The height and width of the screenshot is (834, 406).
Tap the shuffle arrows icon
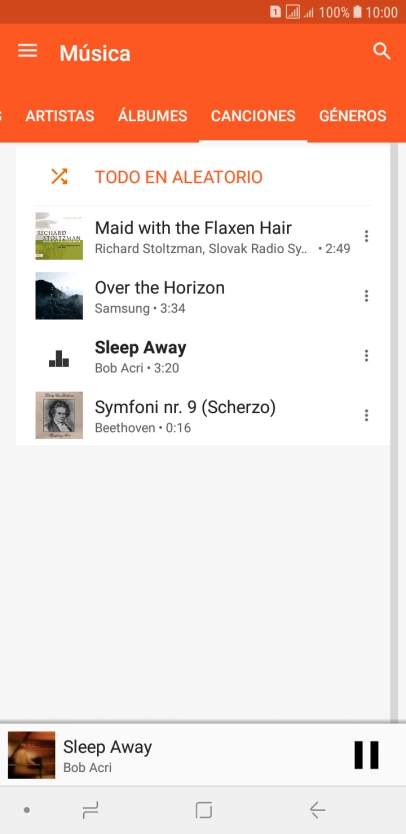pos(59,177)
